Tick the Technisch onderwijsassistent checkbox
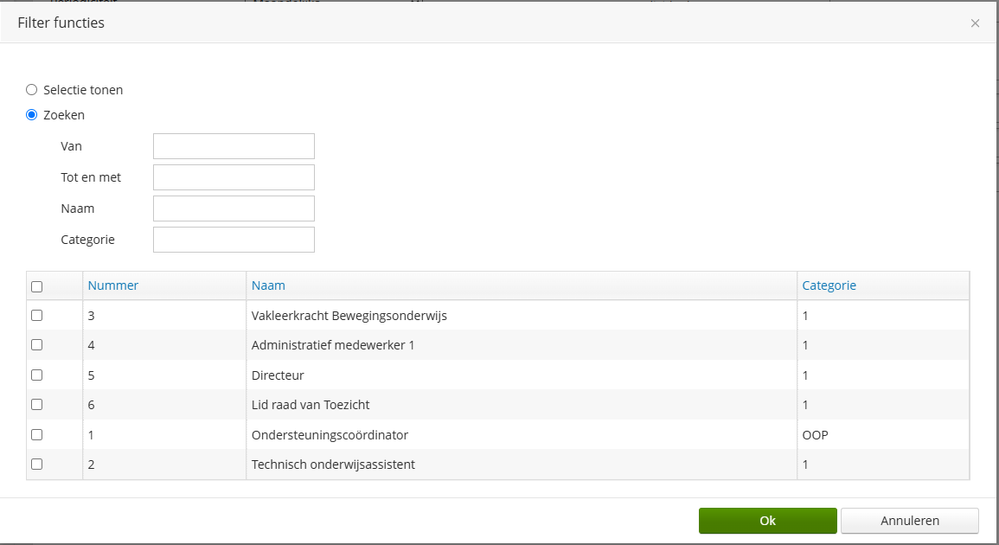 (37, 464)
